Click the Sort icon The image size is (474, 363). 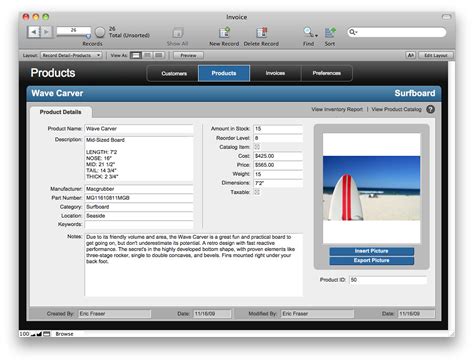(330, 32)
